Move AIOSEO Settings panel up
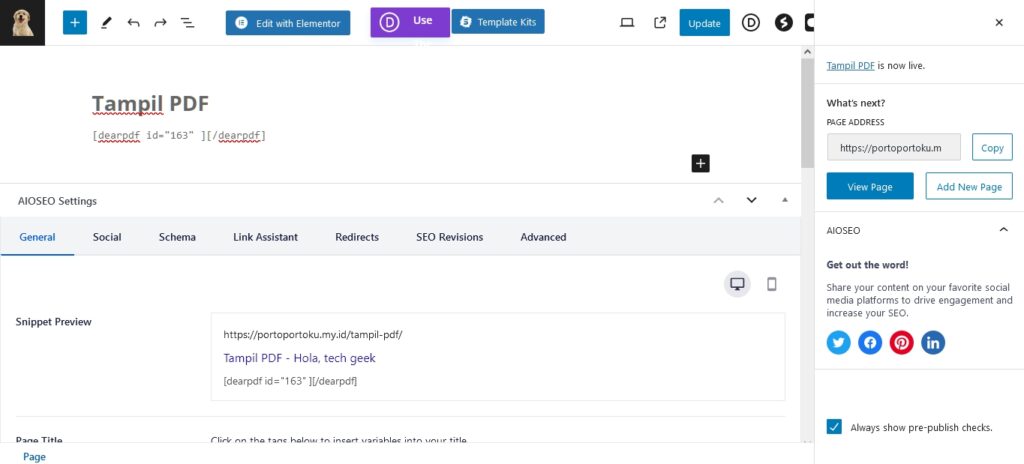1024x464 pixels. [x=718, y=201]
